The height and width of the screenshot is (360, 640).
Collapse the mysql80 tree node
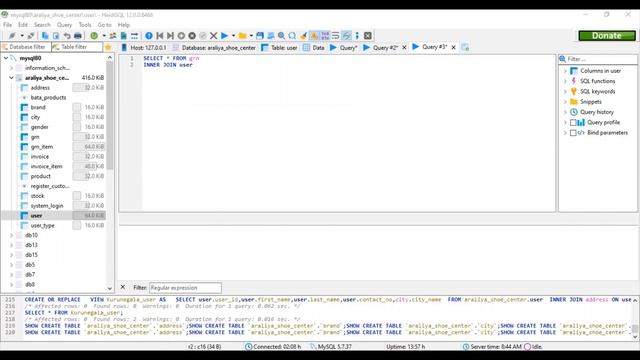click(6, 58)
